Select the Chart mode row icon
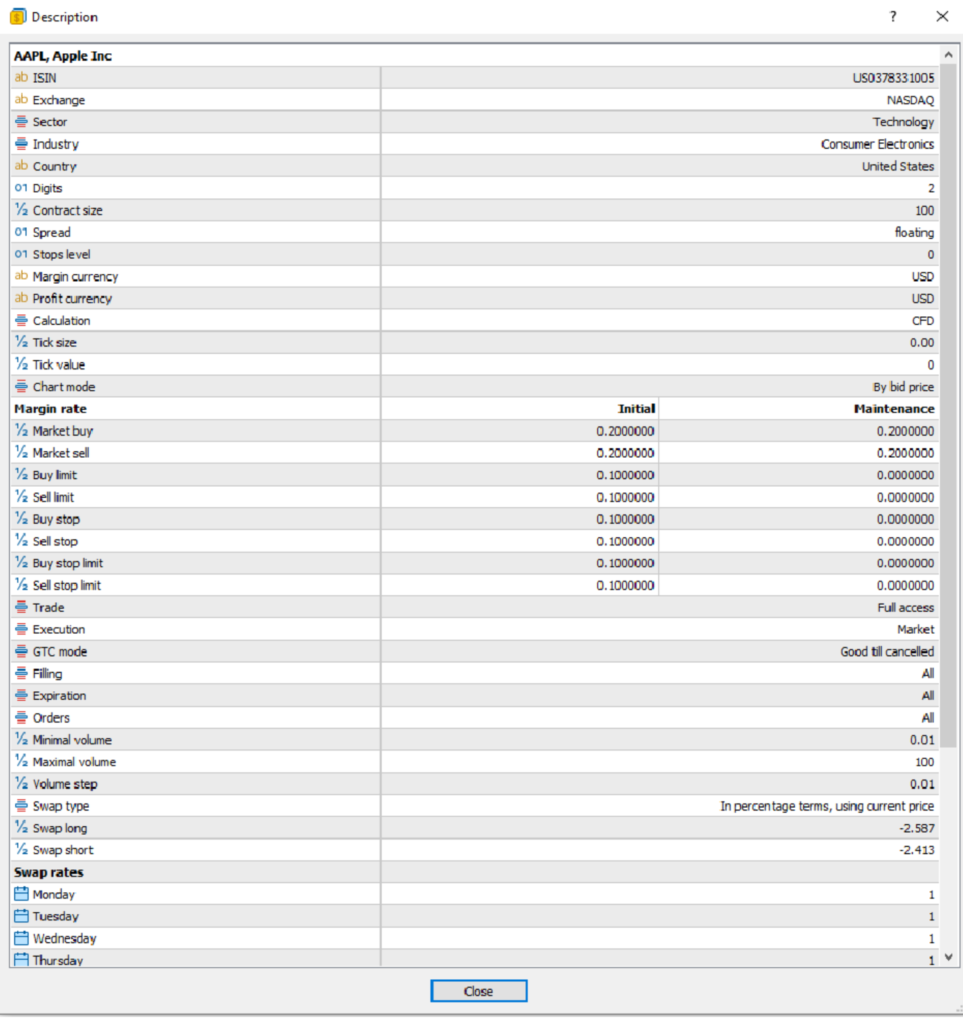The width and height of the screenshot is (963, 1024). point(22,387)
